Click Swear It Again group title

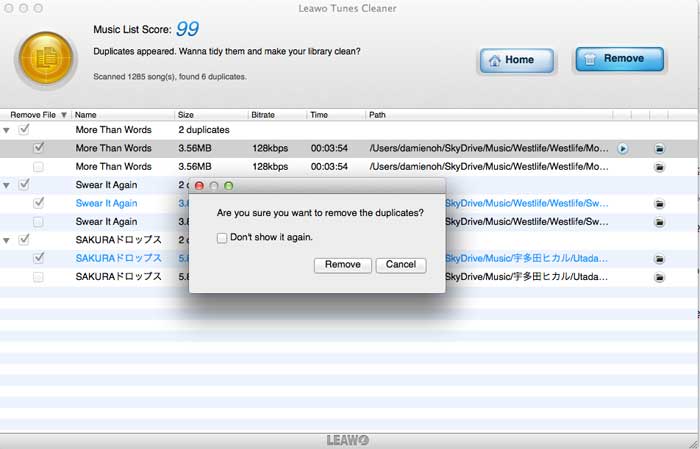tap(106, 185)
